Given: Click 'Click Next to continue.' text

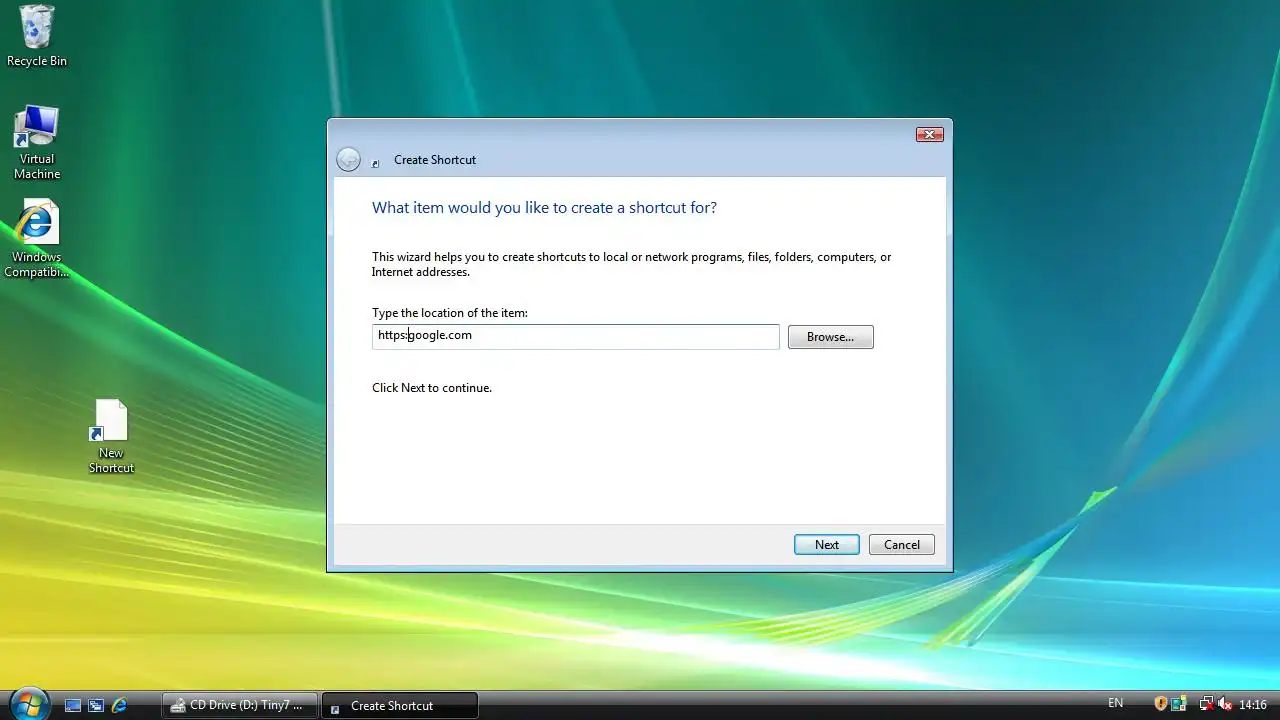Looking at the screenshot, I should (x=432, y=388).
